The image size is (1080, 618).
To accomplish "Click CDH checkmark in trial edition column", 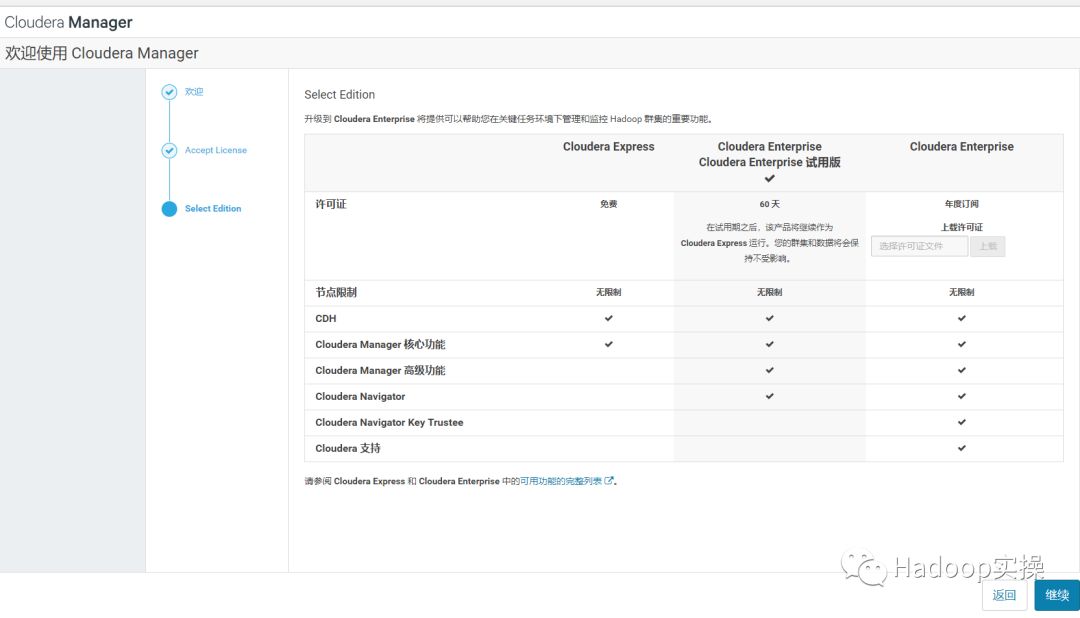I will pos(769,318).
